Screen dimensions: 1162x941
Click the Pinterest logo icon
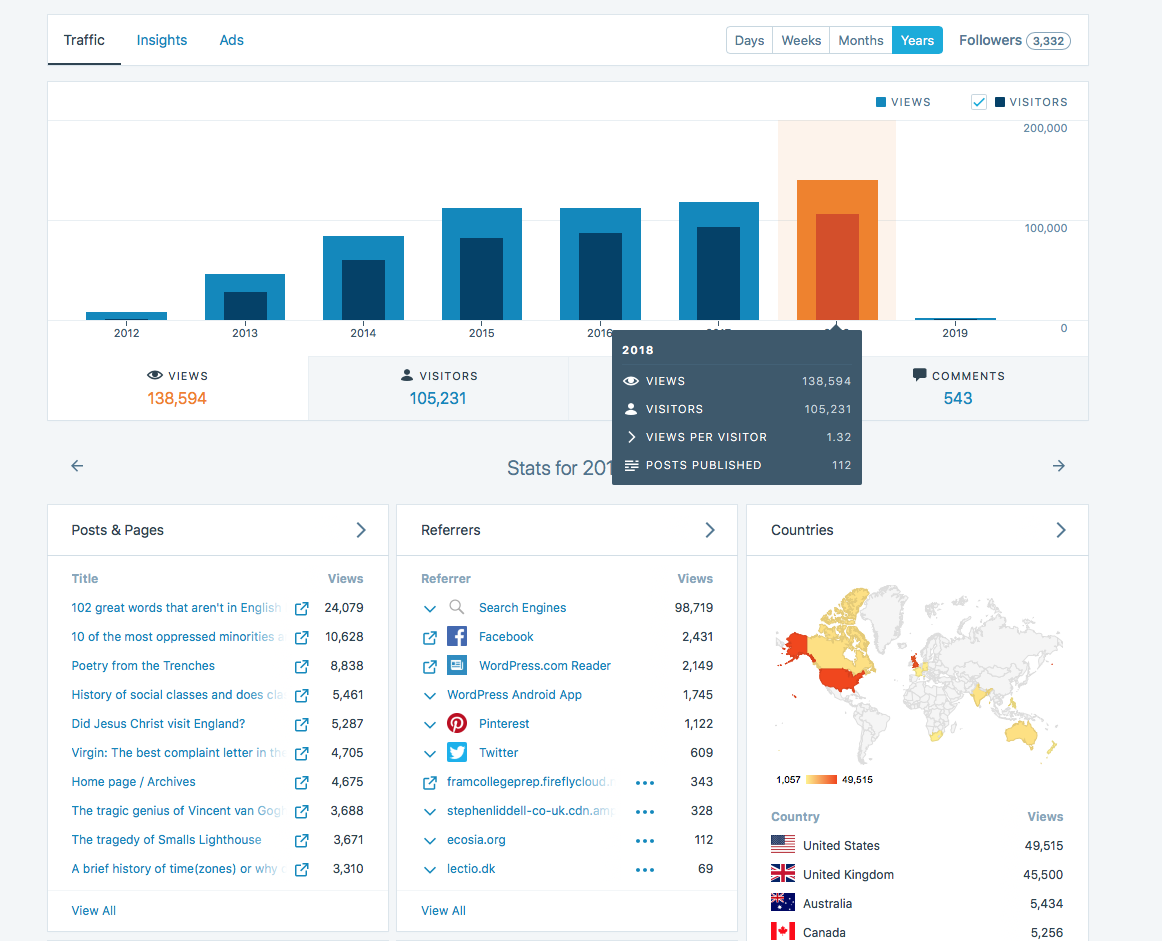457,724
